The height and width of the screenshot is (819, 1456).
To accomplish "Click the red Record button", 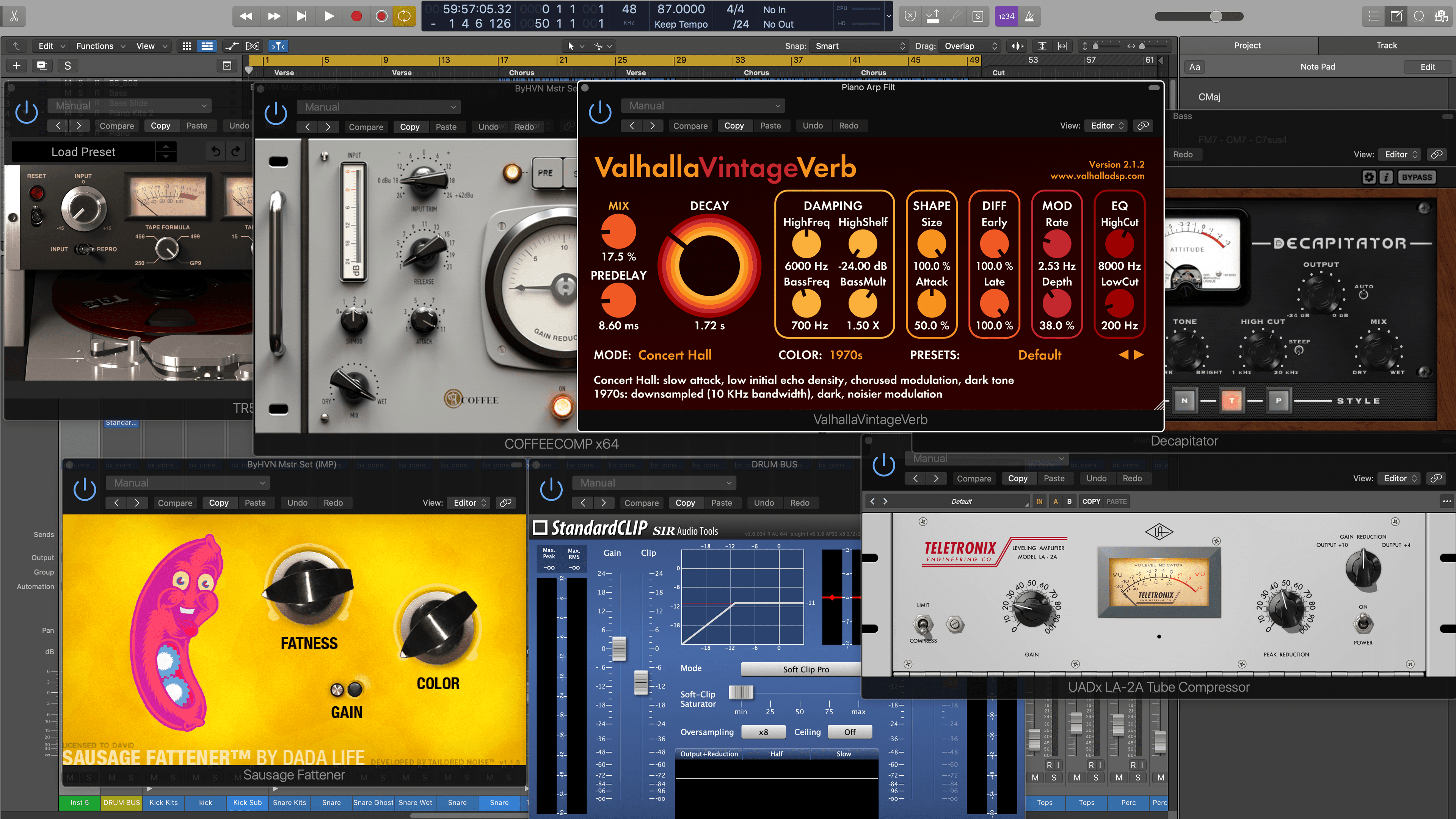I will [356, 16].
